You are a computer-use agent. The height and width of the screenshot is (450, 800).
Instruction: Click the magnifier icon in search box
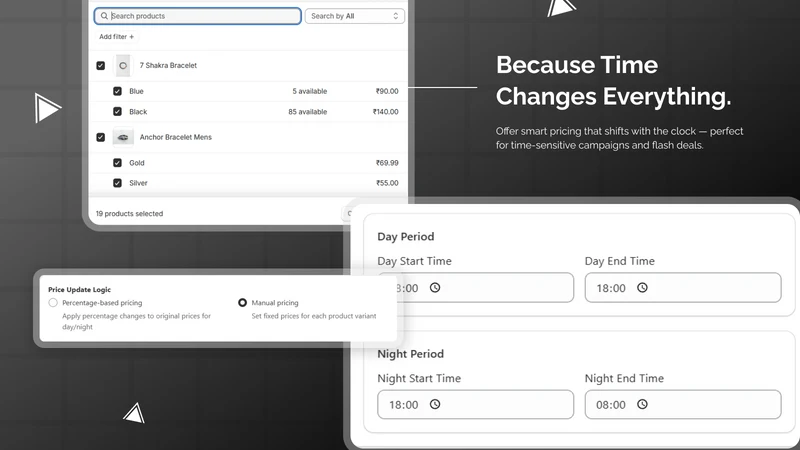pos(104,16)
